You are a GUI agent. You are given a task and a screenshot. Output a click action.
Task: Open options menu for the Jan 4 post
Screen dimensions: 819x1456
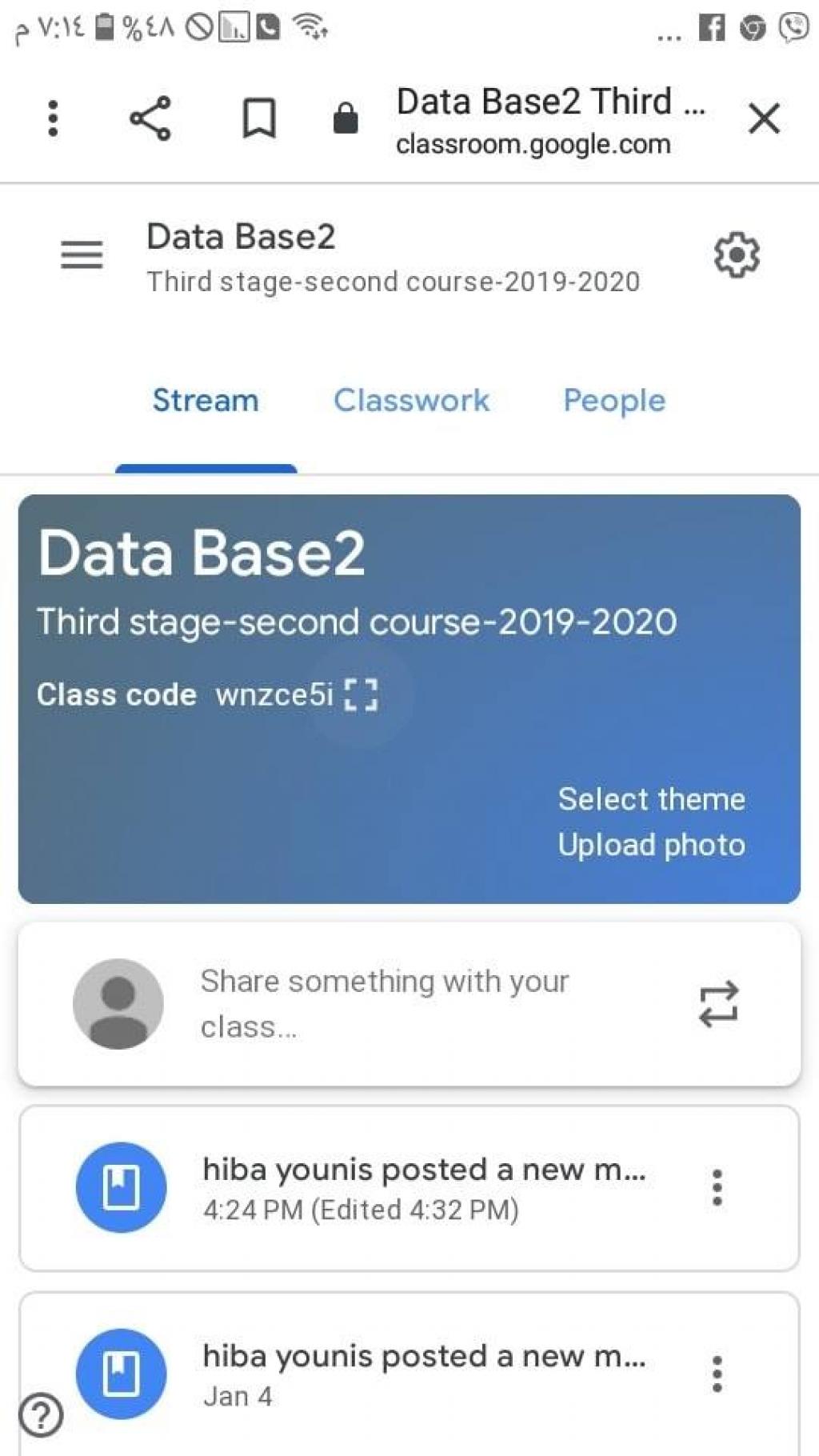717,1374
